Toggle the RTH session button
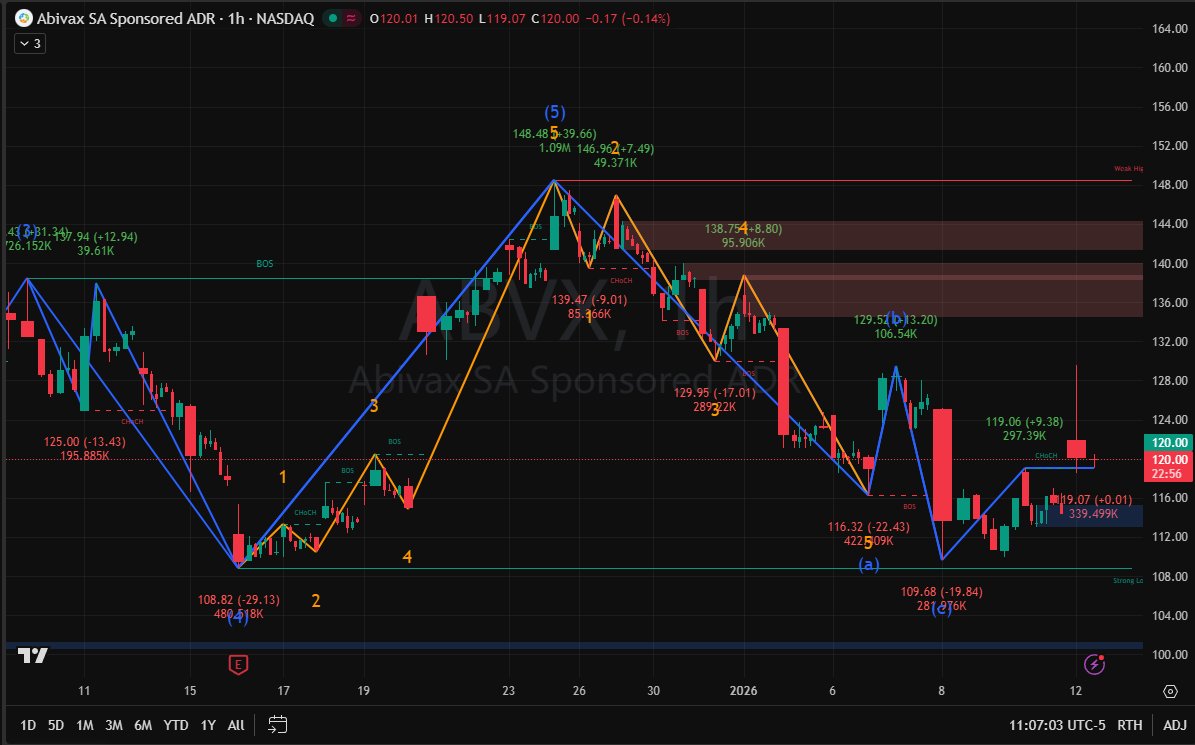Image resolution: width=1195 pixels, height=745 pixels. click(x=1129, y=725)
